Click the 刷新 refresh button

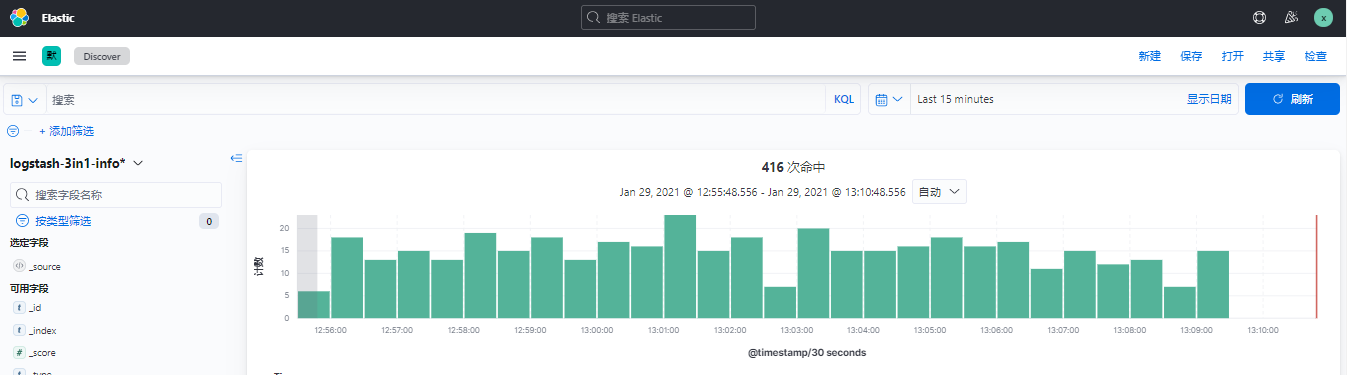(1292, 99)
